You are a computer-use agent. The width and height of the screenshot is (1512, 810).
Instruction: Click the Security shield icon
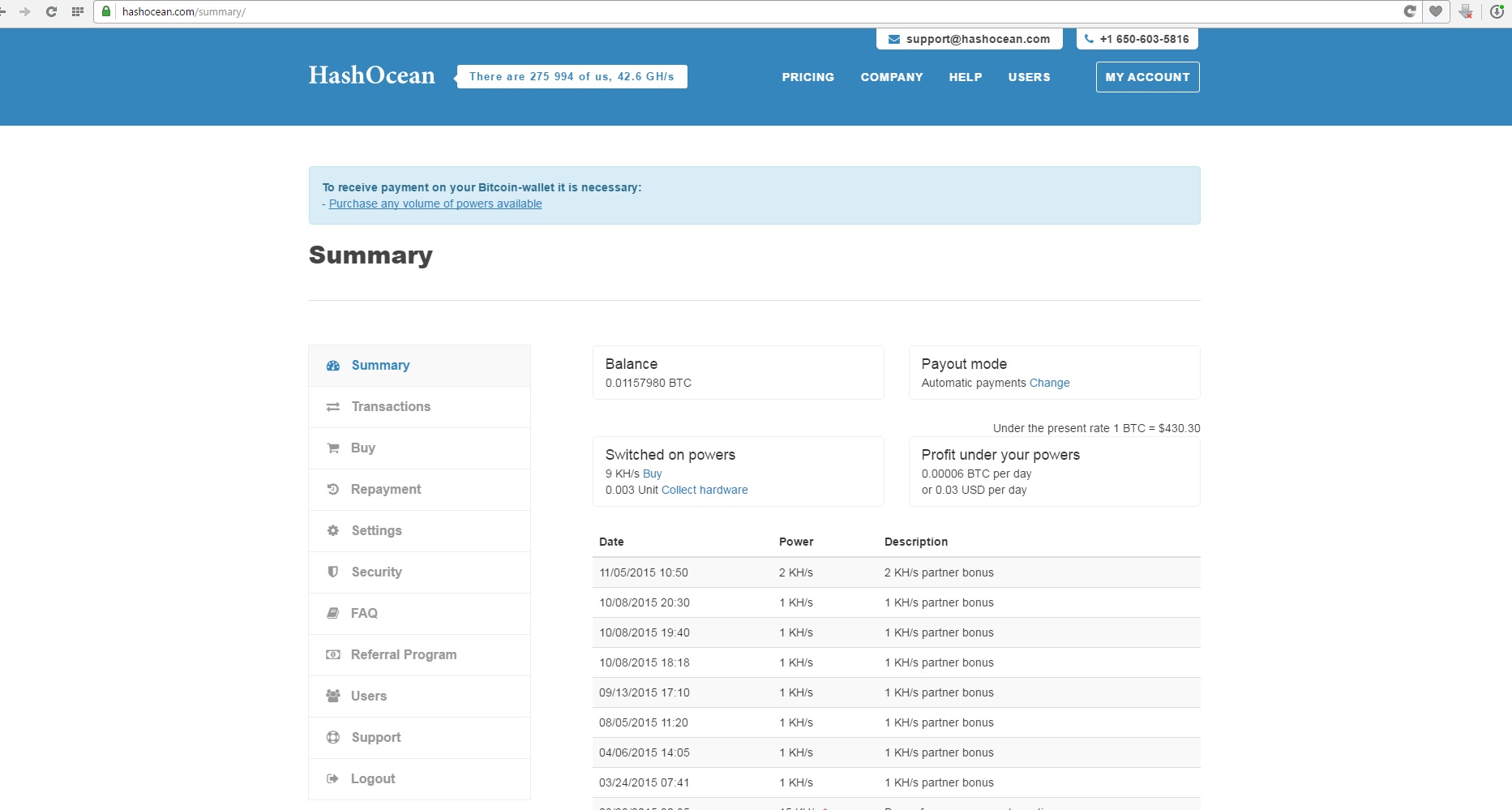coord(332,572)
